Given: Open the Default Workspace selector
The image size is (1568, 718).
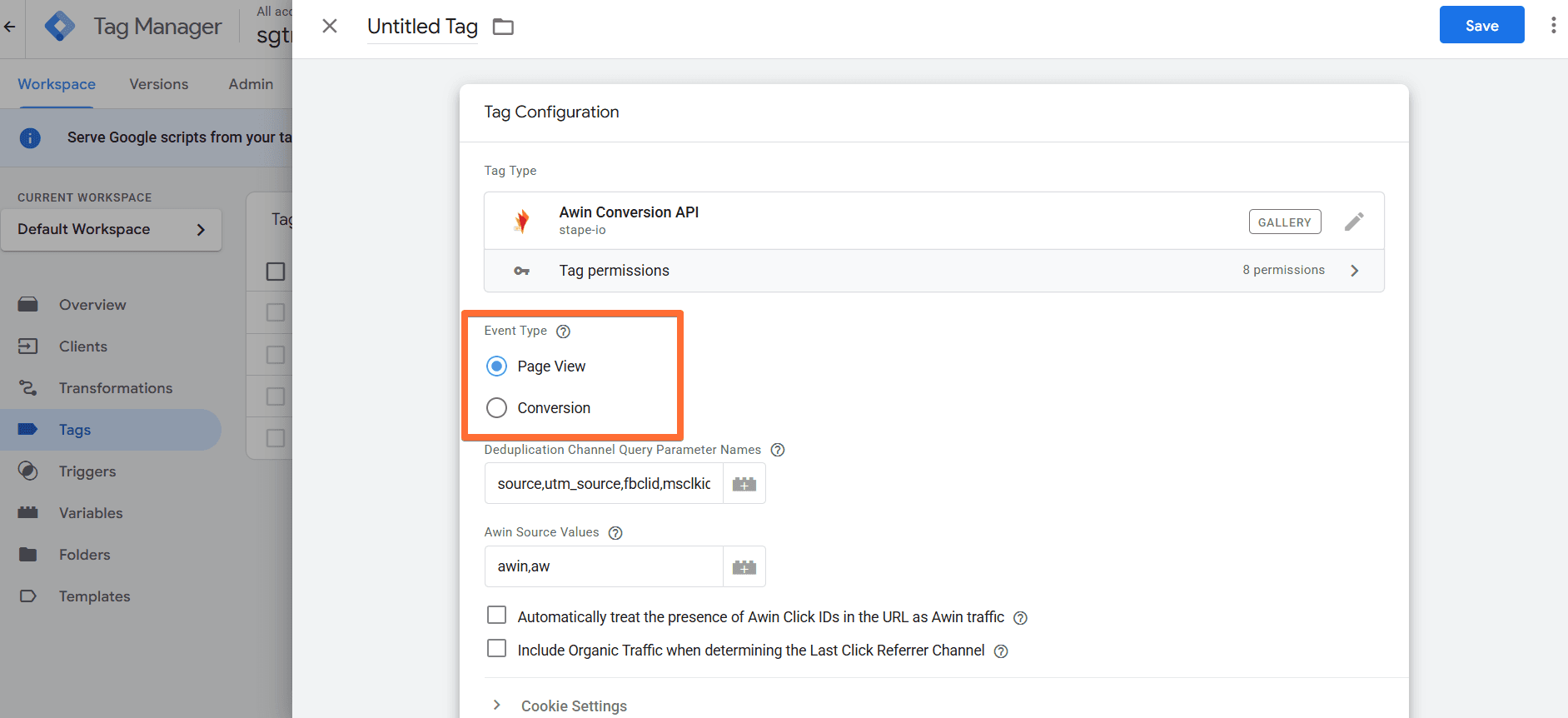Looking at the screenshot, I should pos(111,230).
